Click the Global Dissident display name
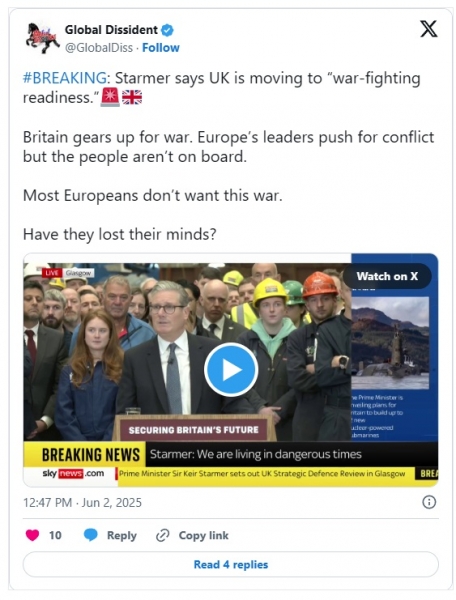This screenshot has height=600, width=456. [111, 30]
